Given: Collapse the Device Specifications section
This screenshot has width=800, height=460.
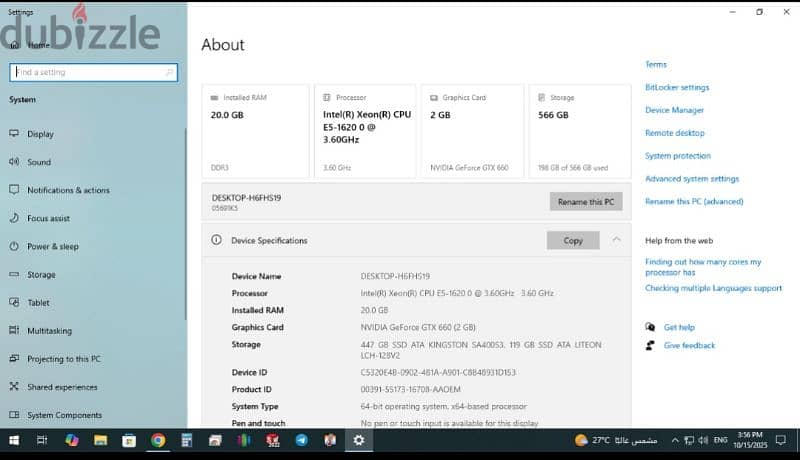Looking at the screenshot, I should point(616,239).
